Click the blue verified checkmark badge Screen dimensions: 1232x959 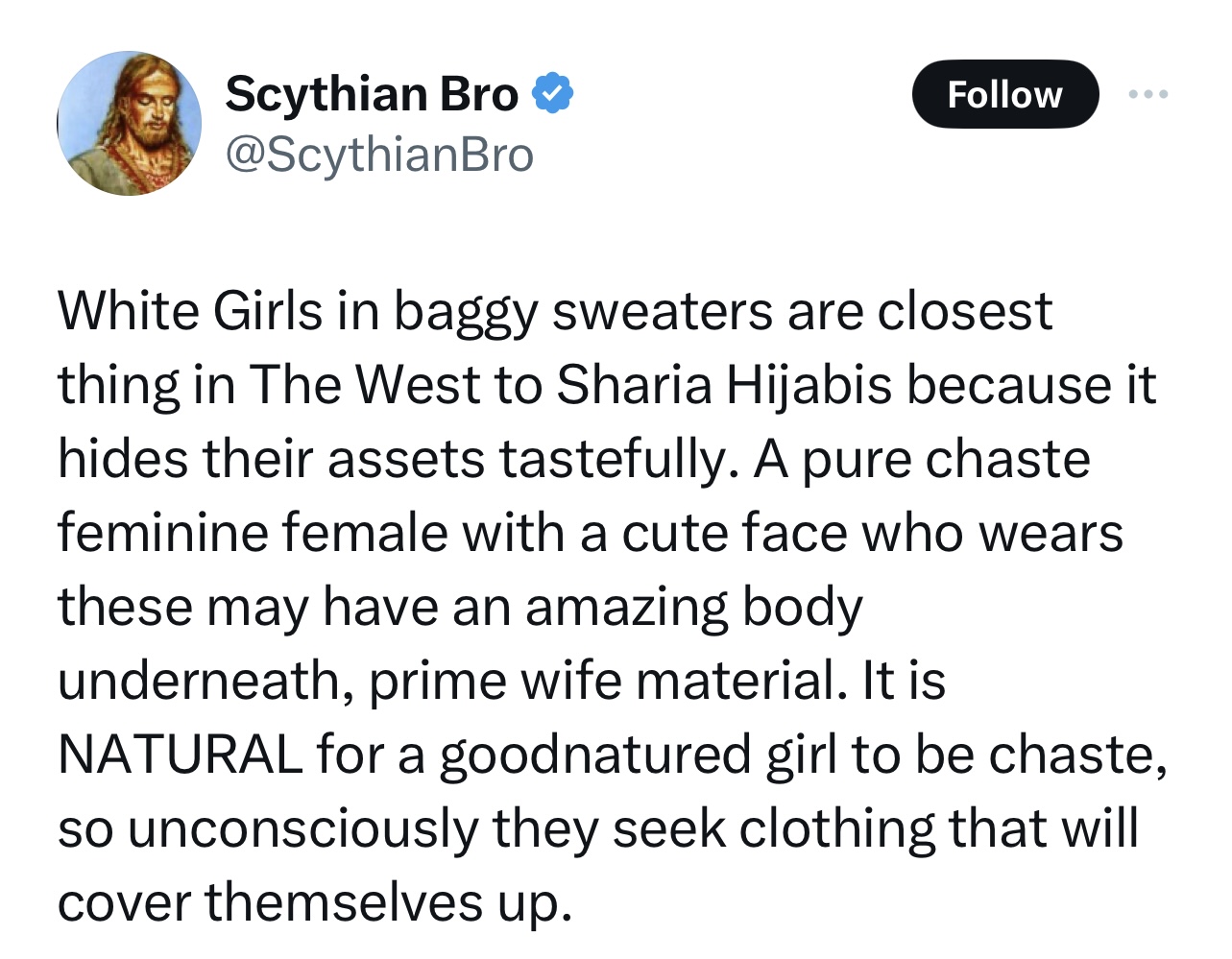coord(552,94)
